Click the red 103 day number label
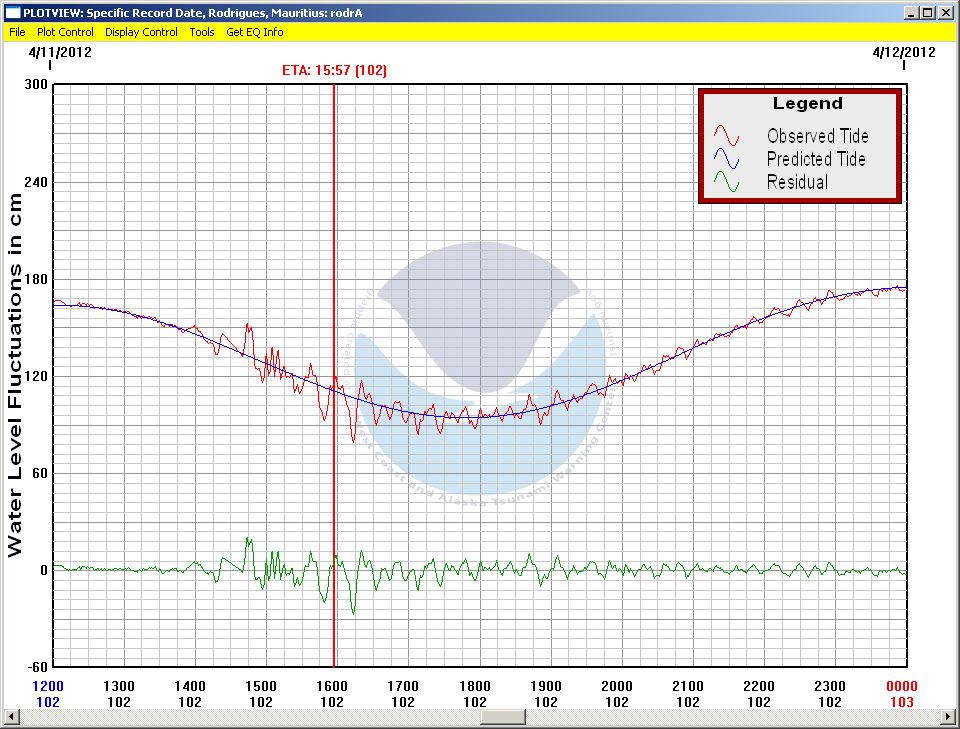960x729 pixels. 902,702
